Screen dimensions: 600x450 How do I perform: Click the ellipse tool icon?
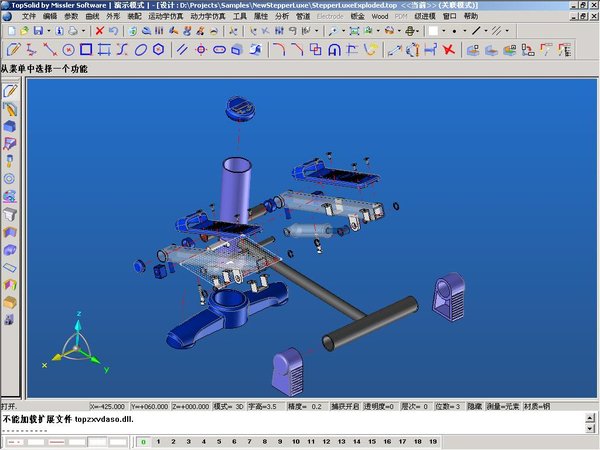[x=143, y=49]
